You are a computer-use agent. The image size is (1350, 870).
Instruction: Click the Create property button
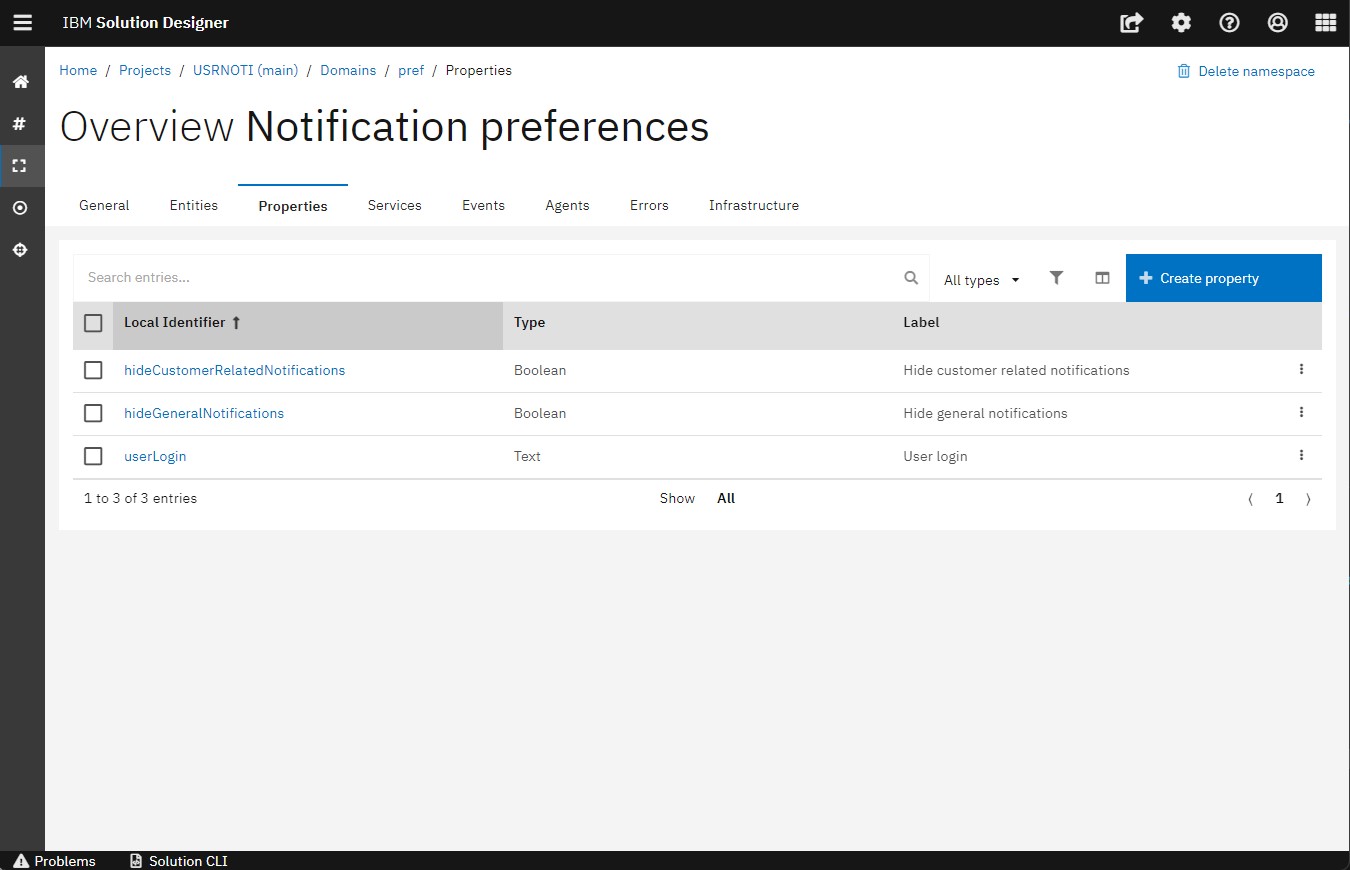1223,278
